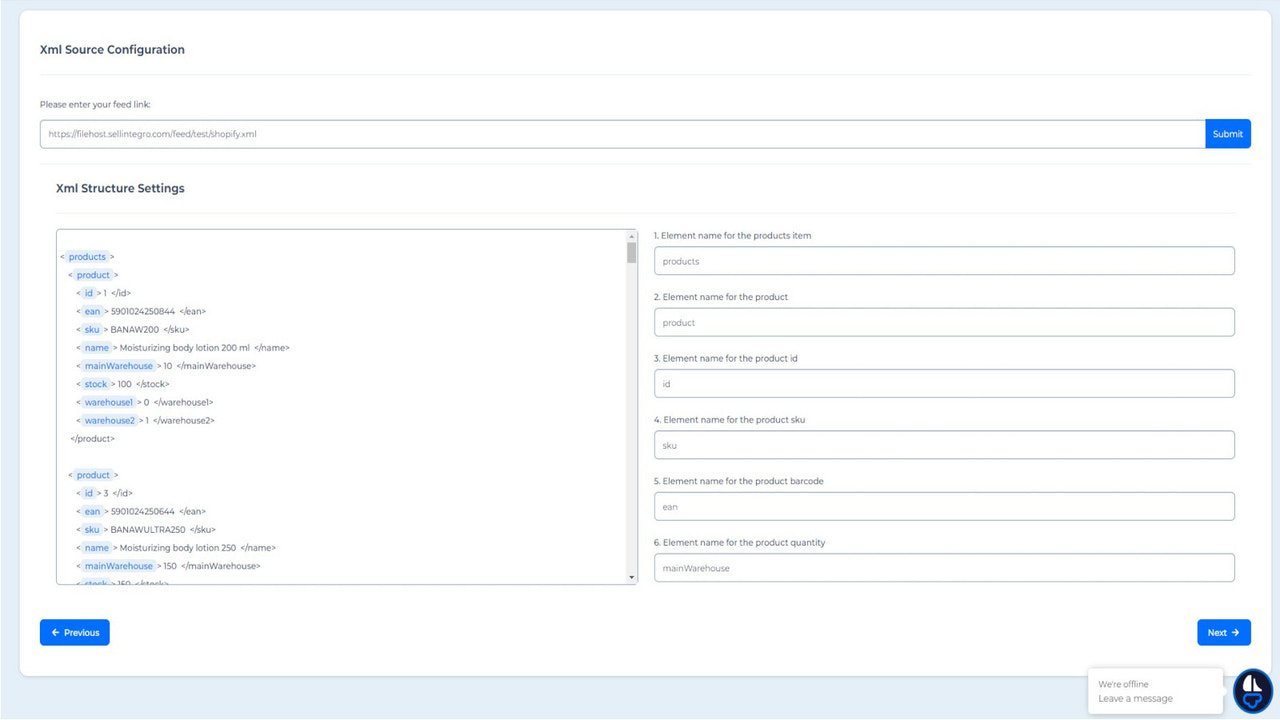Viewport: 1280px width, 720px height.
Task: Click the product barcode 'ean' field
Action: click(x=944, y=506)
